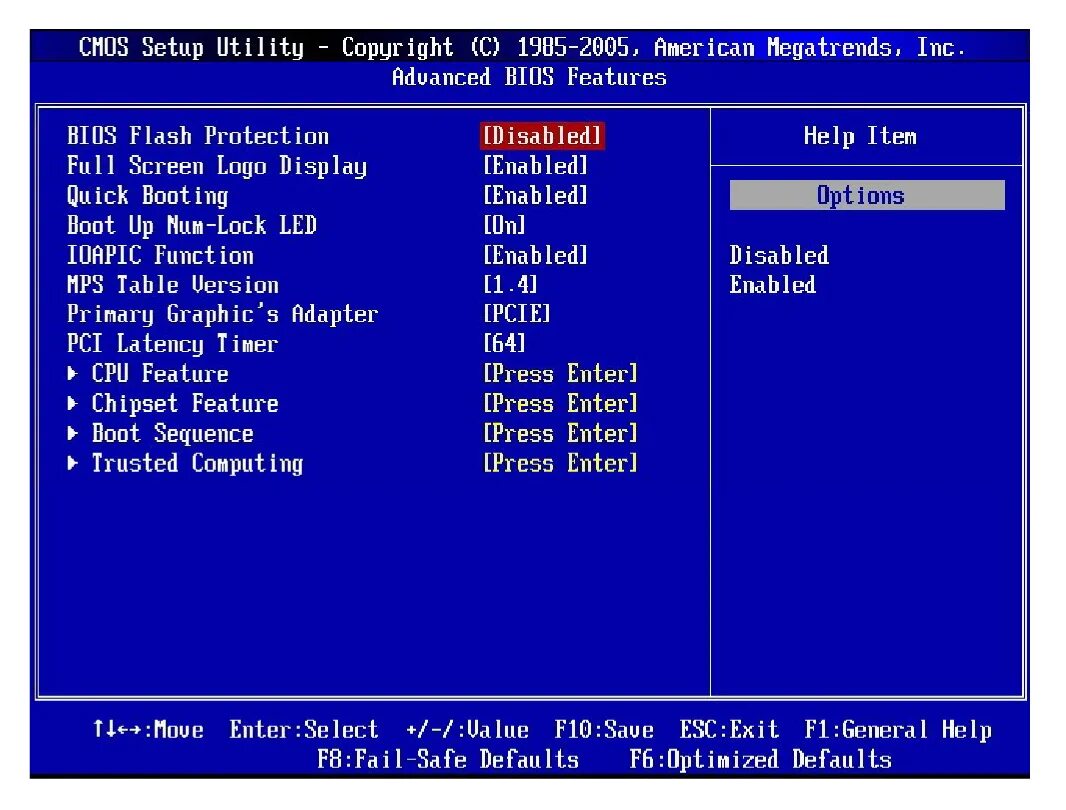Click the CMOS Setup Utility copyright line
The height and width of the screenshot is (810, 1066).
pos(522,48)
